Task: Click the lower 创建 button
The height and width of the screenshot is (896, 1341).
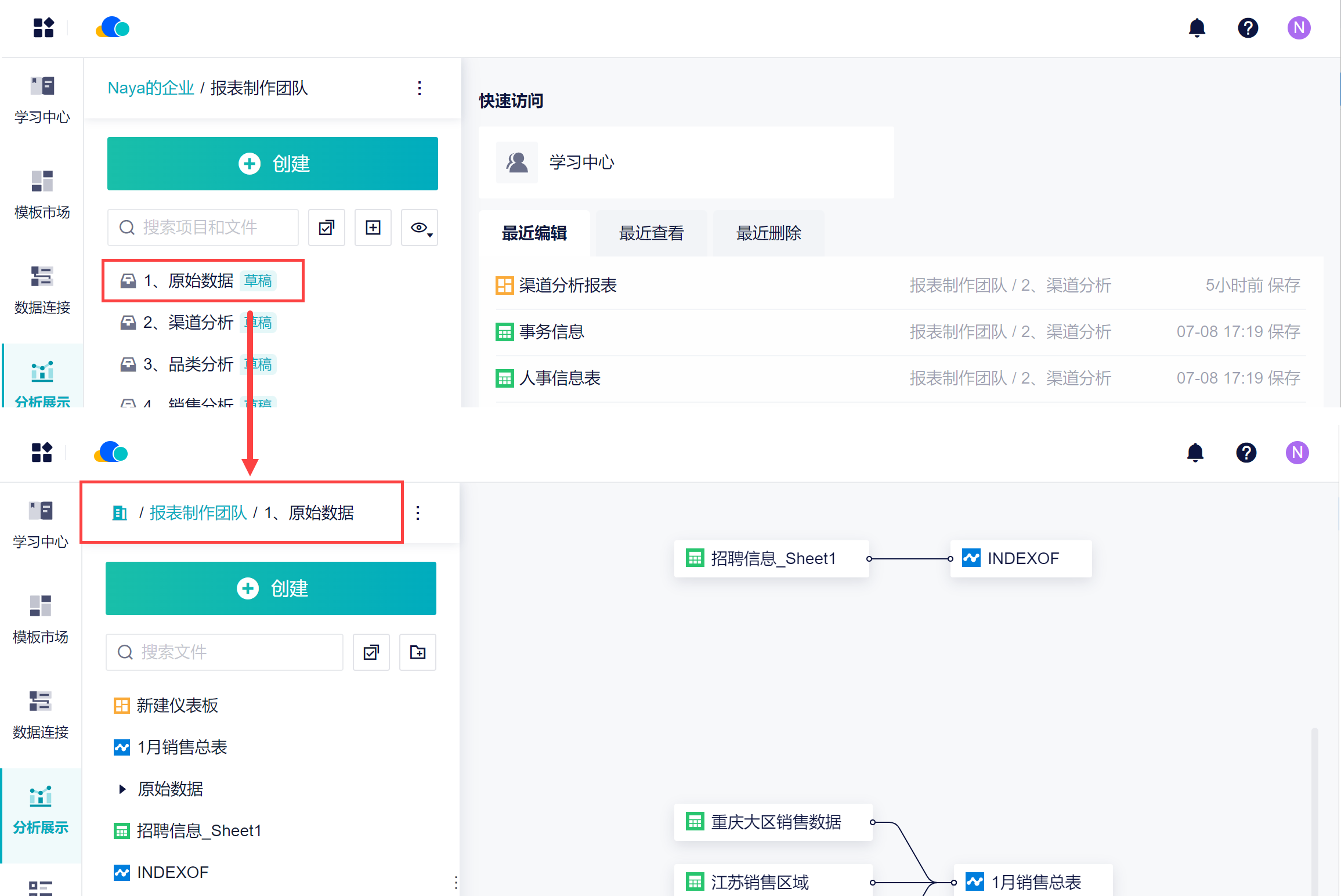Action: tap(271, 588)
